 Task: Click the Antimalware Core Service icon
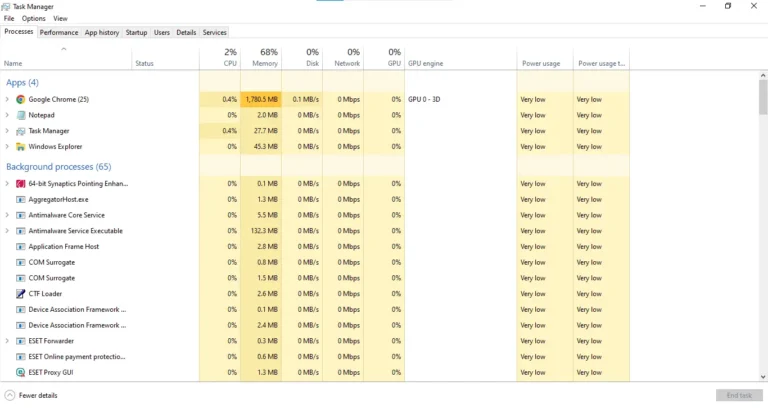(21, 215)
